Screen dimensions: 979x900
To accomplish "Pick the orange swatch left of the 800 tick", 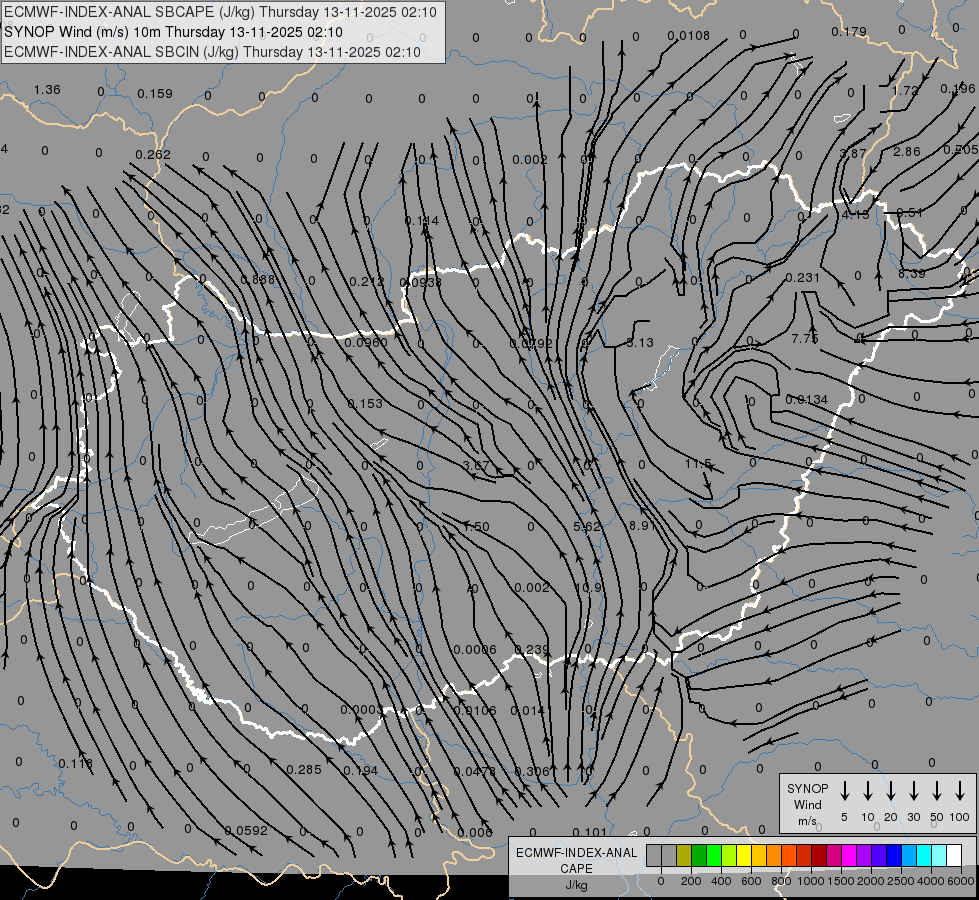I will coord(774,855).
